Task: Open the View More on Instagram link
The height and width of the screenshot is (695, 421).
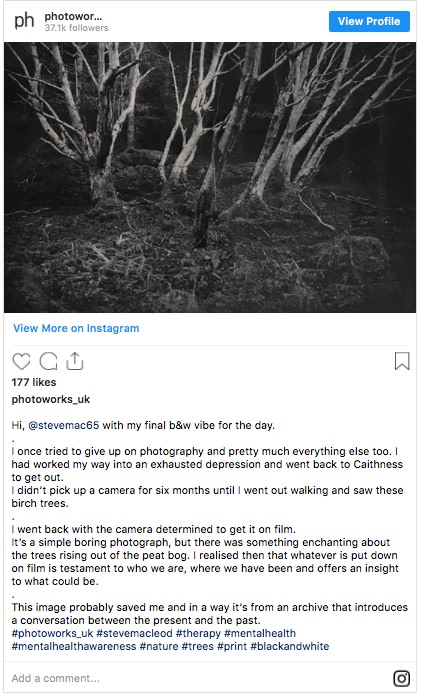Action: pos(76,328)
